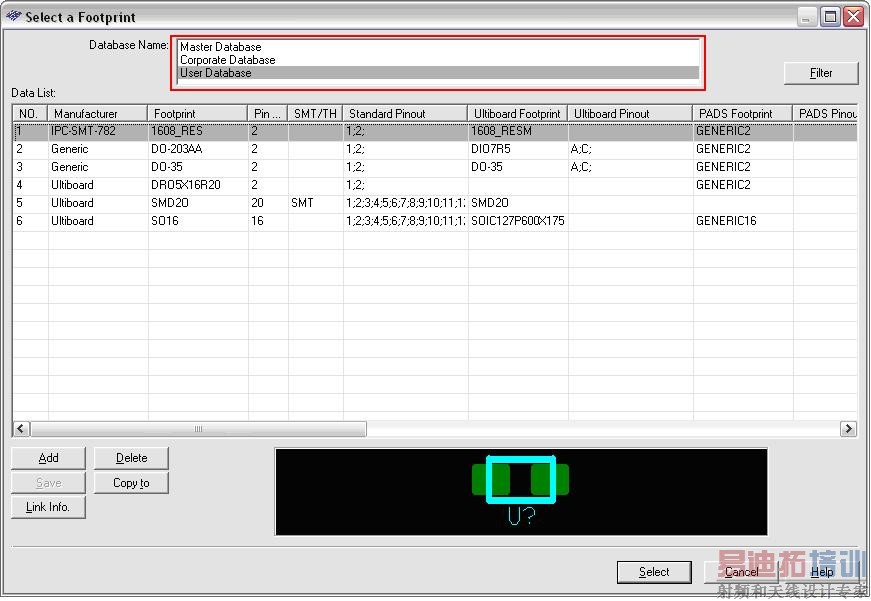The width and height of the screenshot is (871, 601).
Task: Click the Delete button
Action: coord(131,458)
